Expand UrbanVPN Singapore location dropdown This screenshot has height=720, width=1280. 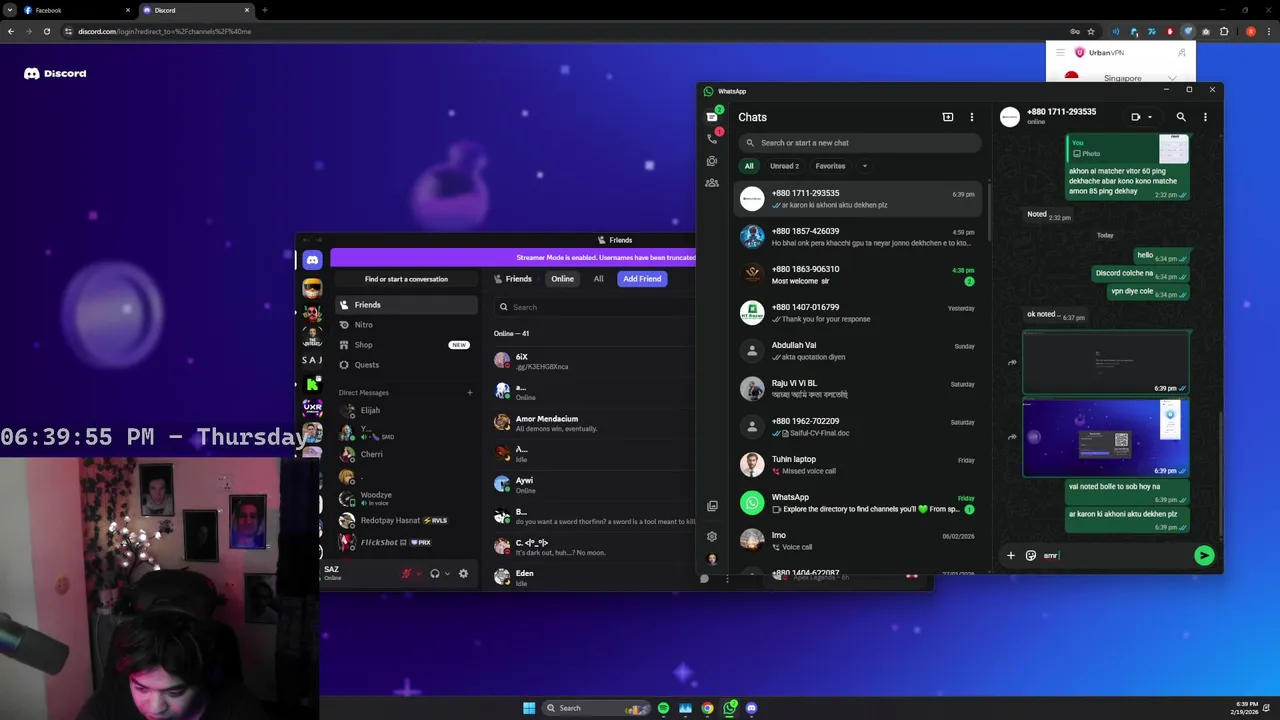click(1172, 78)
